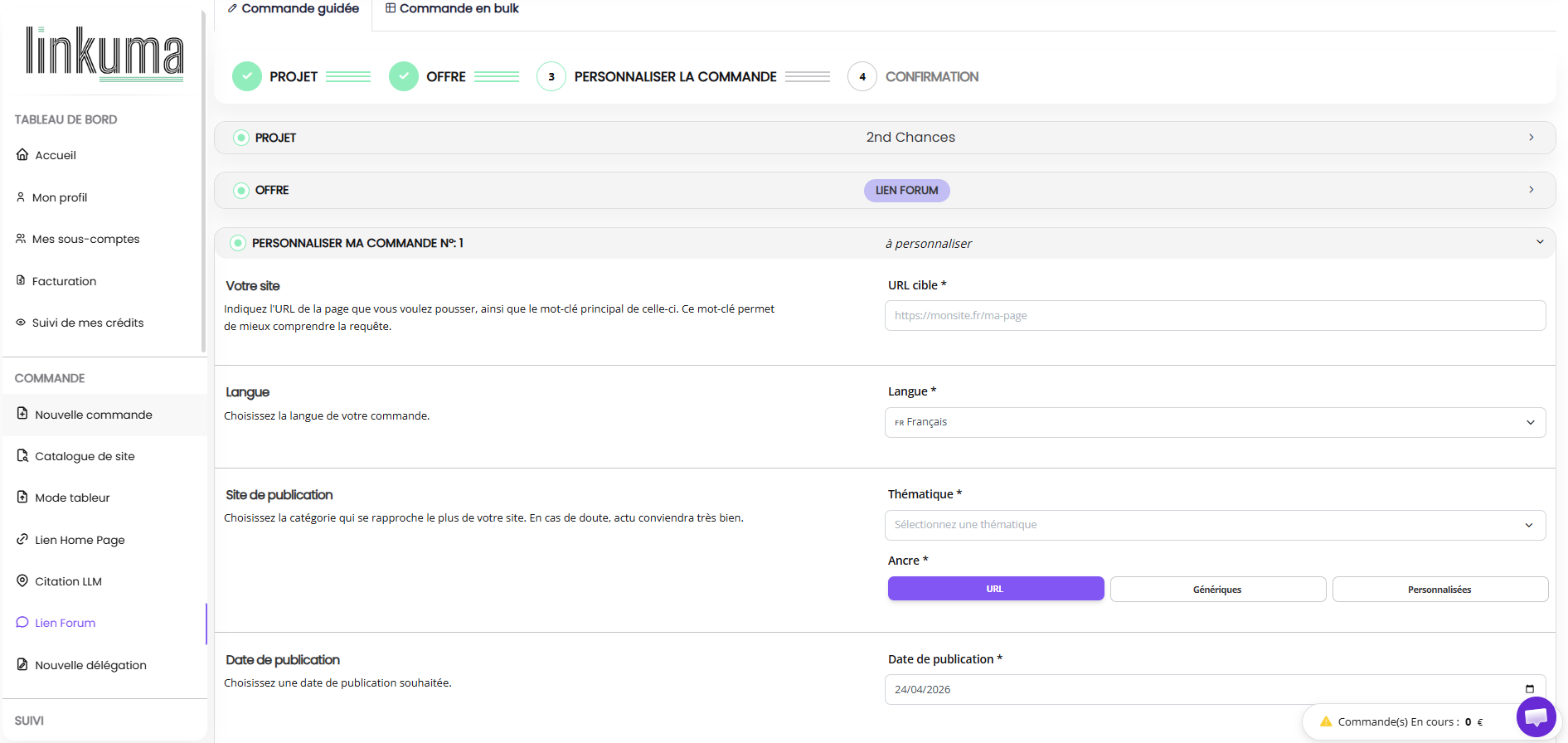Switch to Commande en bulk tab
The image size is (1568, 743).
point(452,8)
